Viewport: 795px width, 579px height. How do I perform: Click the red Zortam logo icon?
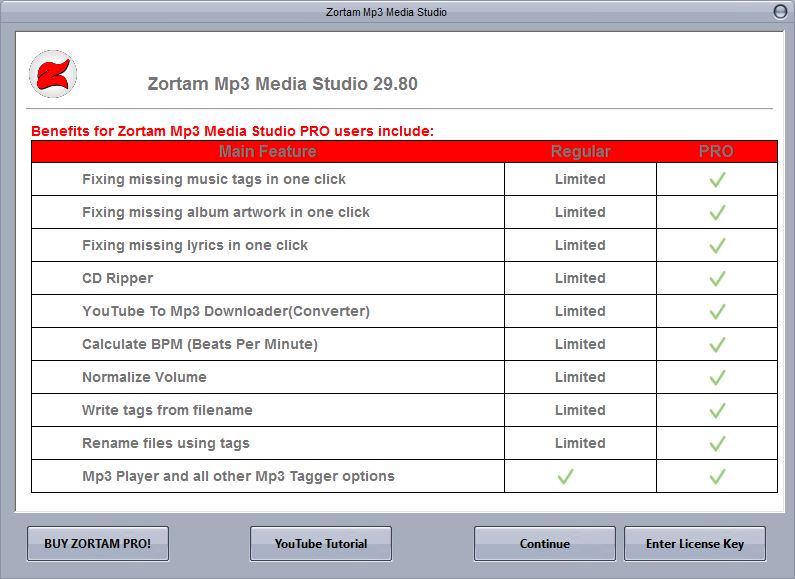tap(53, 74)
